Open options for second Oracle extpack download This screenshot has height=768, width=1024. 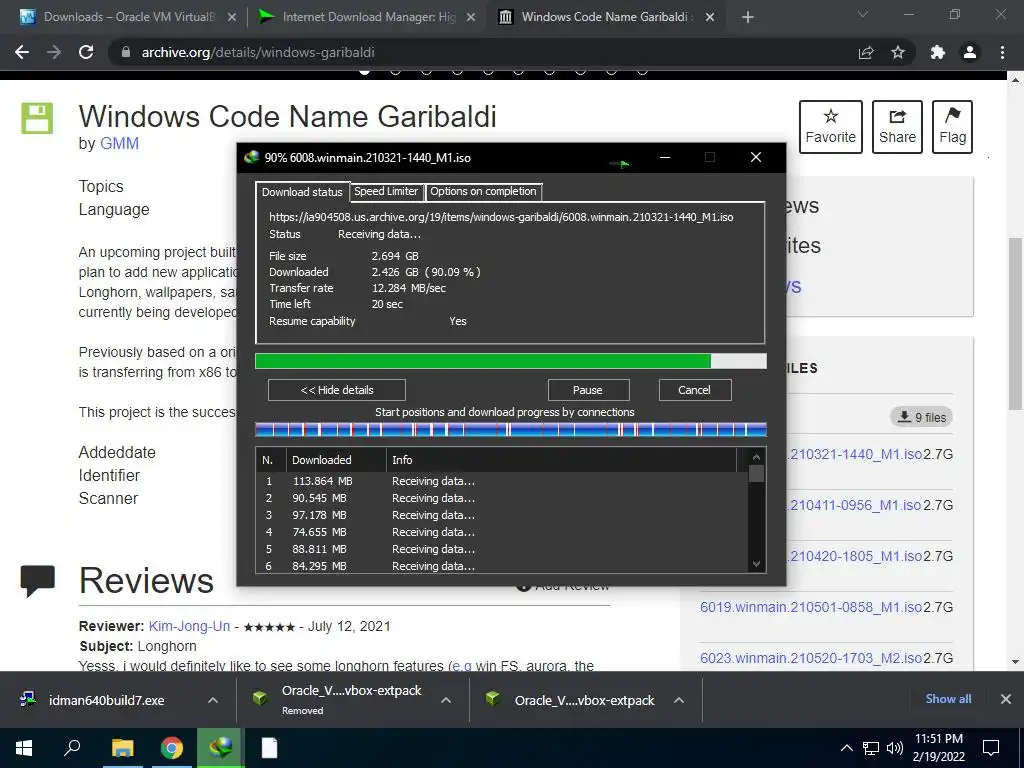click(x=679, y=700)
